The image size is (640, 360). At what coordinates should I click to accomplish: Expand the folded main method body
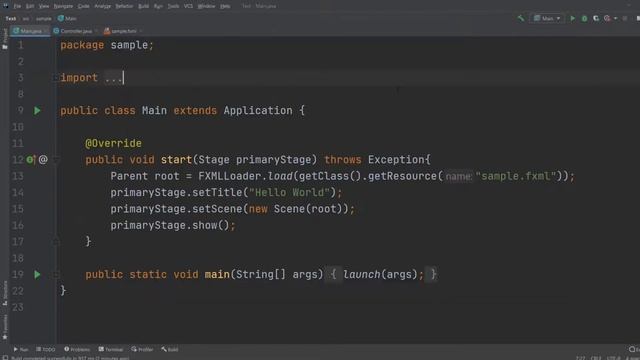(56, 275)
